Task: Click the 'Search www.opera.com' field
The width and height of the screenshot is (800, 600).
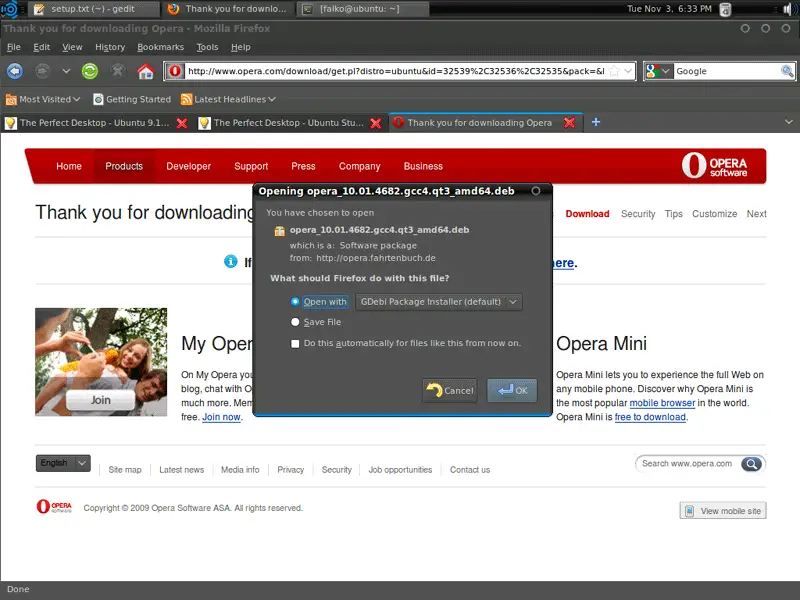Action: pos(687,463)
